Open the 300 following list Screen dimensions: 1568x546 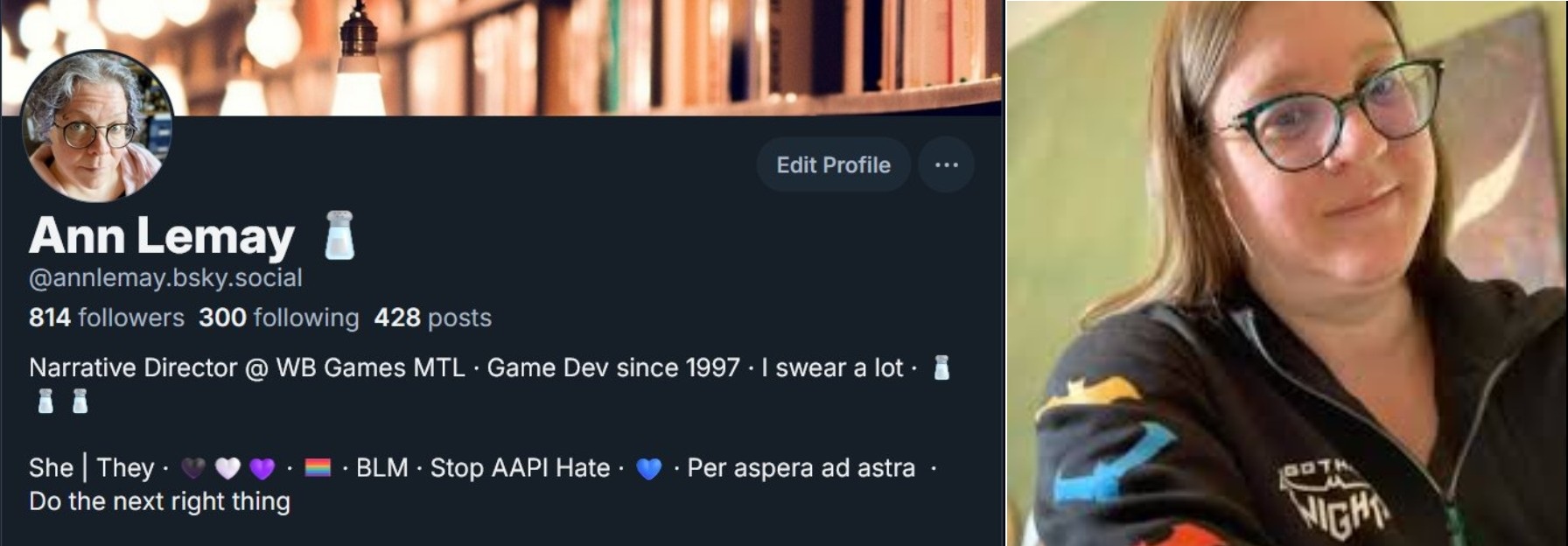point(279,317)
